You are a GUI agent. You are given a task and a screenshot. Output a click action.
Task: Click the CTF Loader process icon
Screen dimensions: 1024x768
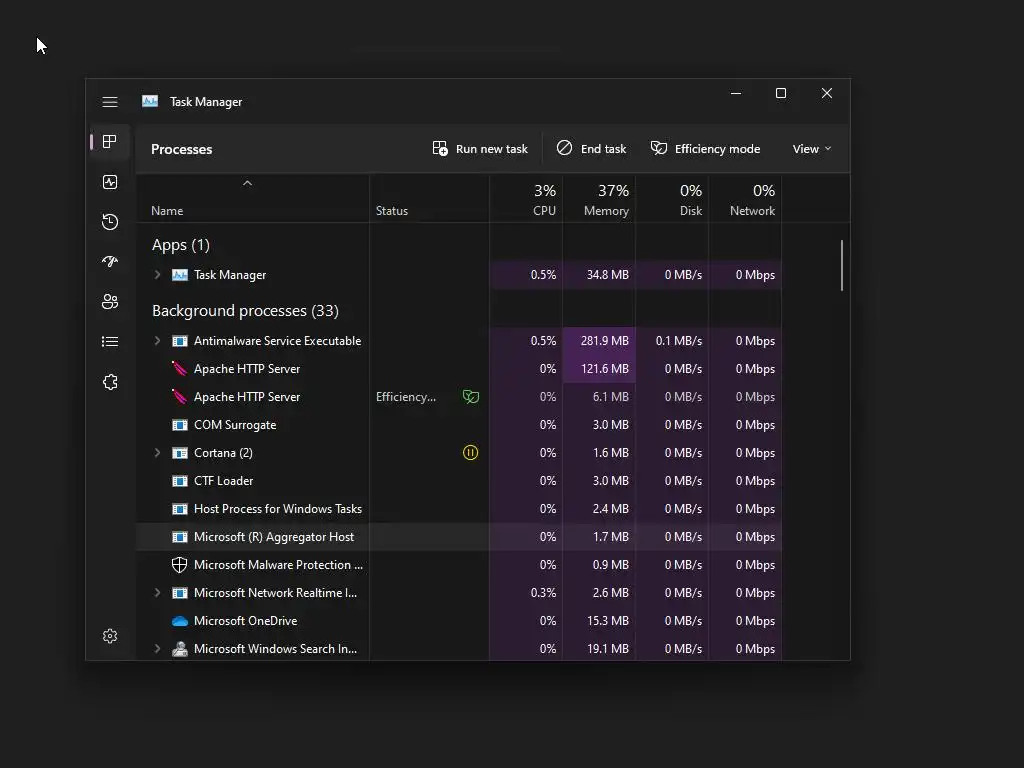(180, 481)
